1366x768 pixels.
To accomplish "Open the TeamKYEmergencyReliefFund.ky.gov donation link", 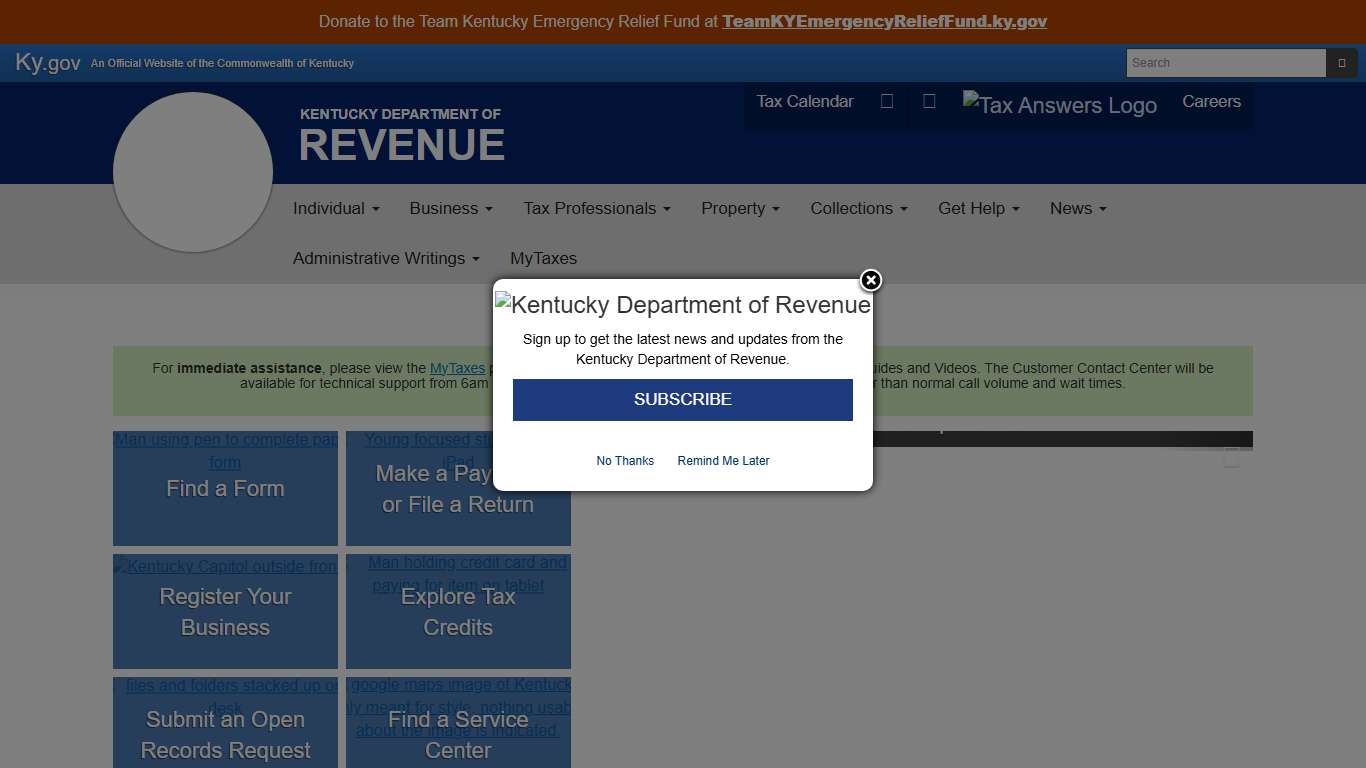I will coord(884,21).
